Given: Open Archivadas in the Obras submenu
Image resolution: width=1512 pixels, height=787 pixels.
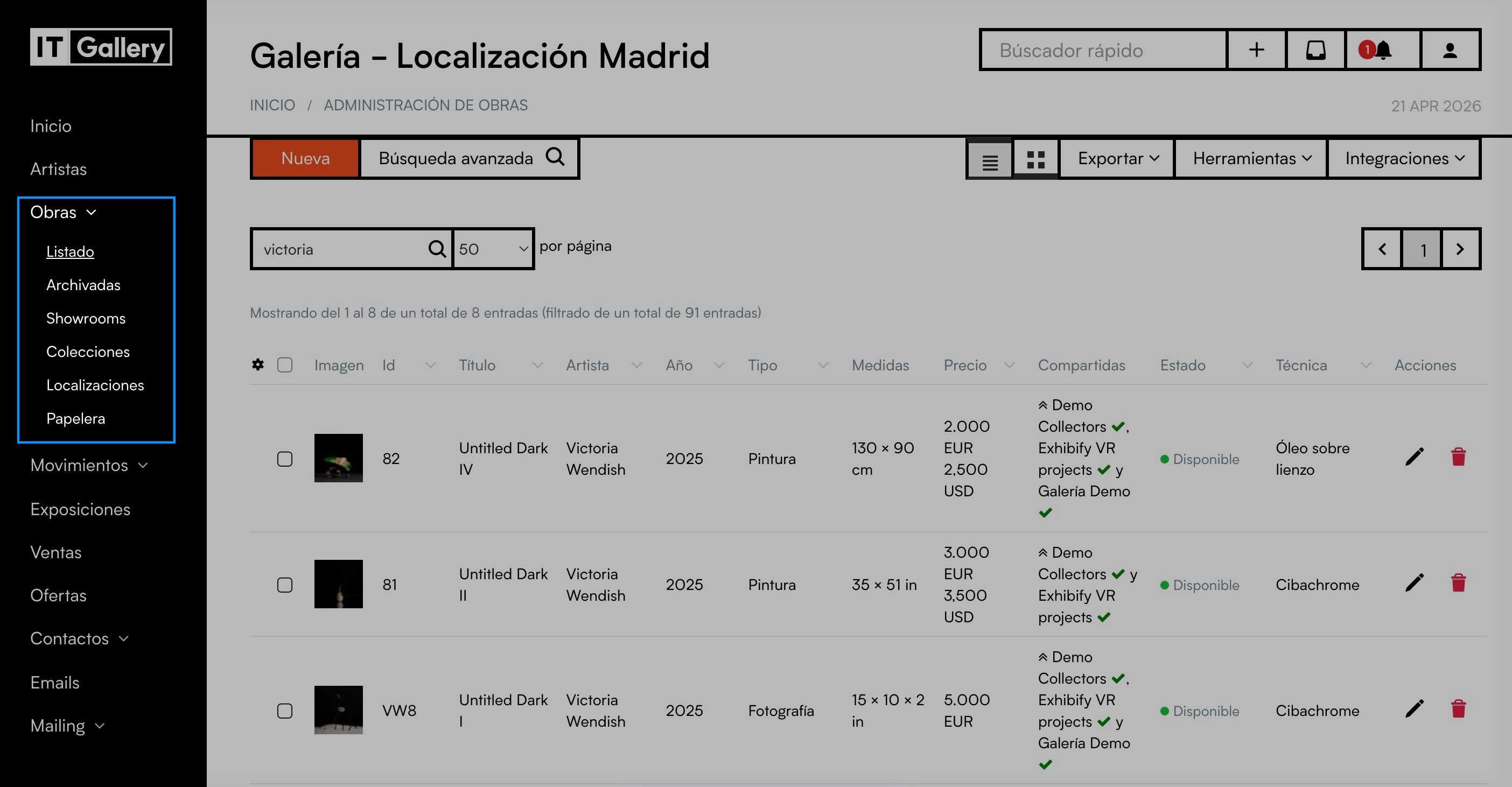Looking at the screenshot, I should coord(83,285).
